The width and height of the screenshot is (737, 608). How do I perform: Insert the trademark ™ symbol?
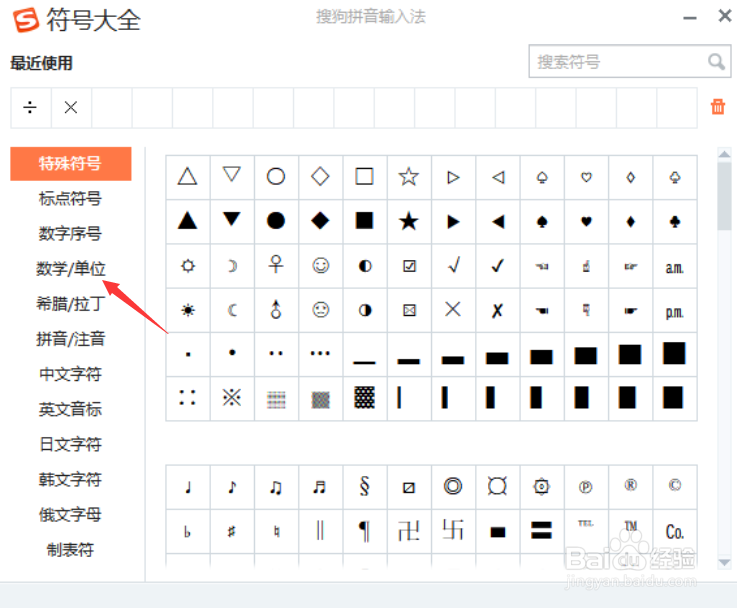point(630,531)
